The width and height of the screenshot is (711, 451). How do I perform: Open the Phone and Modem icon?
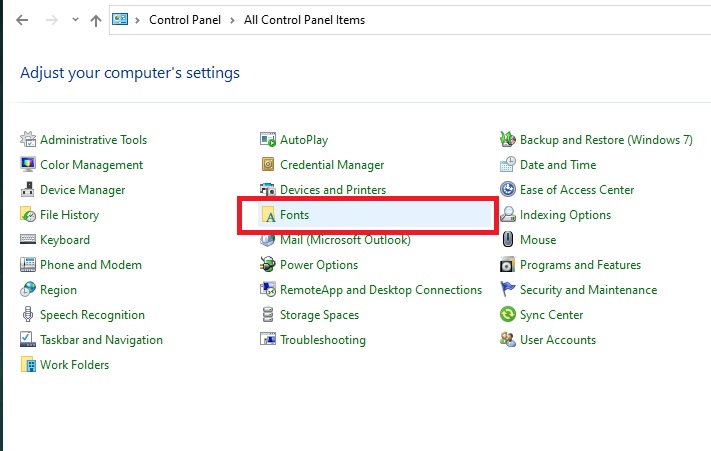coord(28,264)
